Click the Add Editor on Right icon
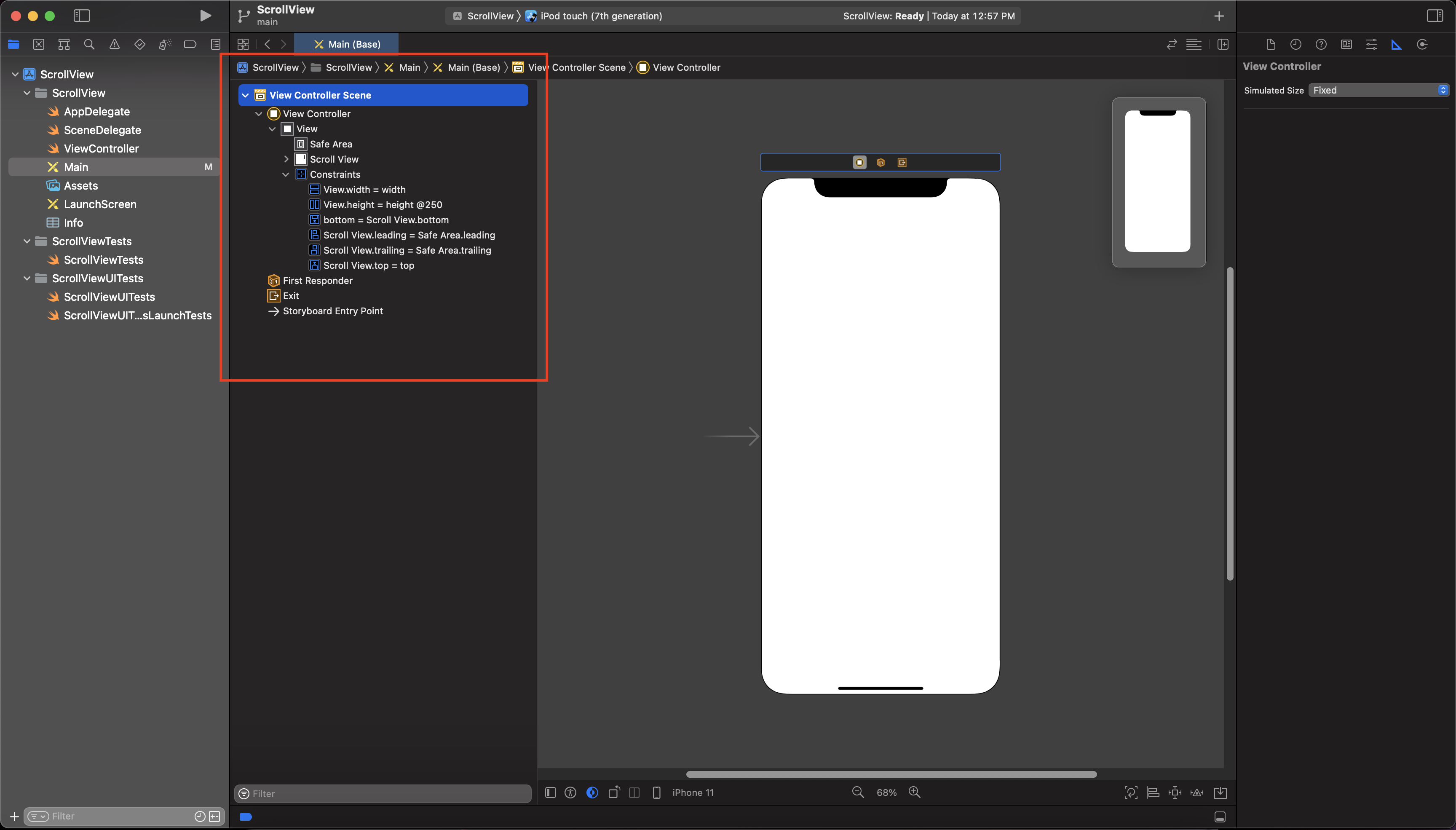This screenshot has height=830, width=1456. click(1223, 44)
